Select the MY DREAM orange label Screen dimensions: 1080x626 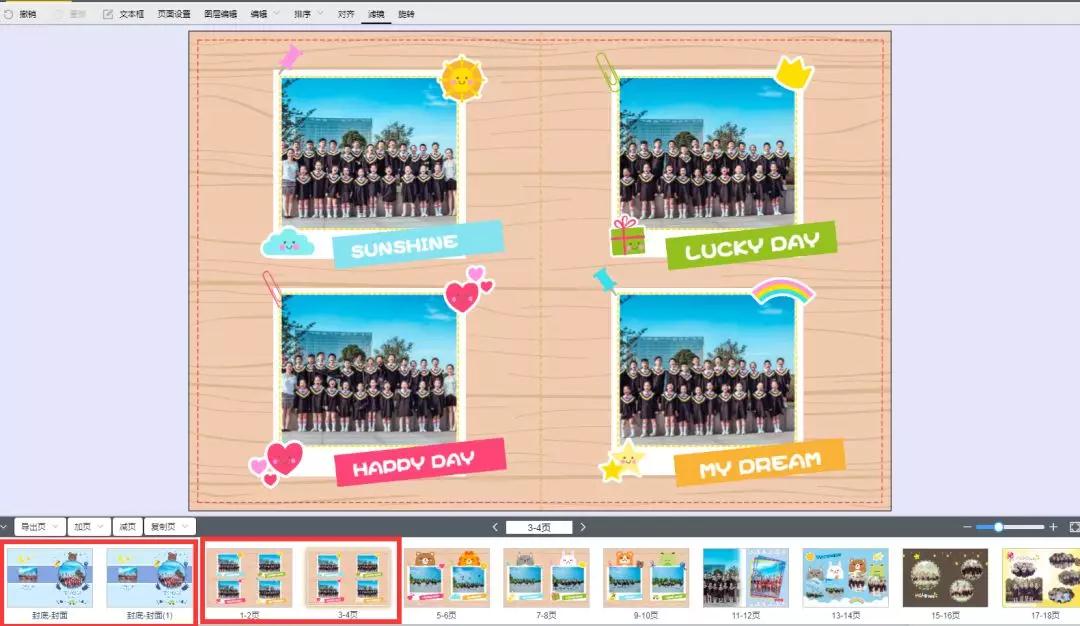(759, 463)
